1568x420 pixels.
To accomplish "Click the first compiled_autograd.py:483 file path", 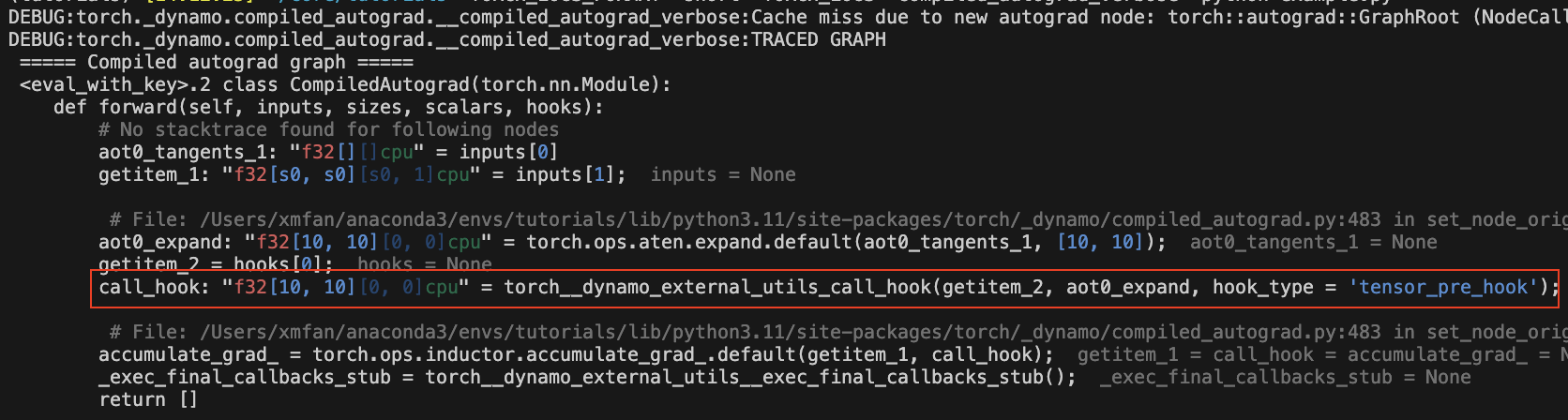I will [790, 219].
